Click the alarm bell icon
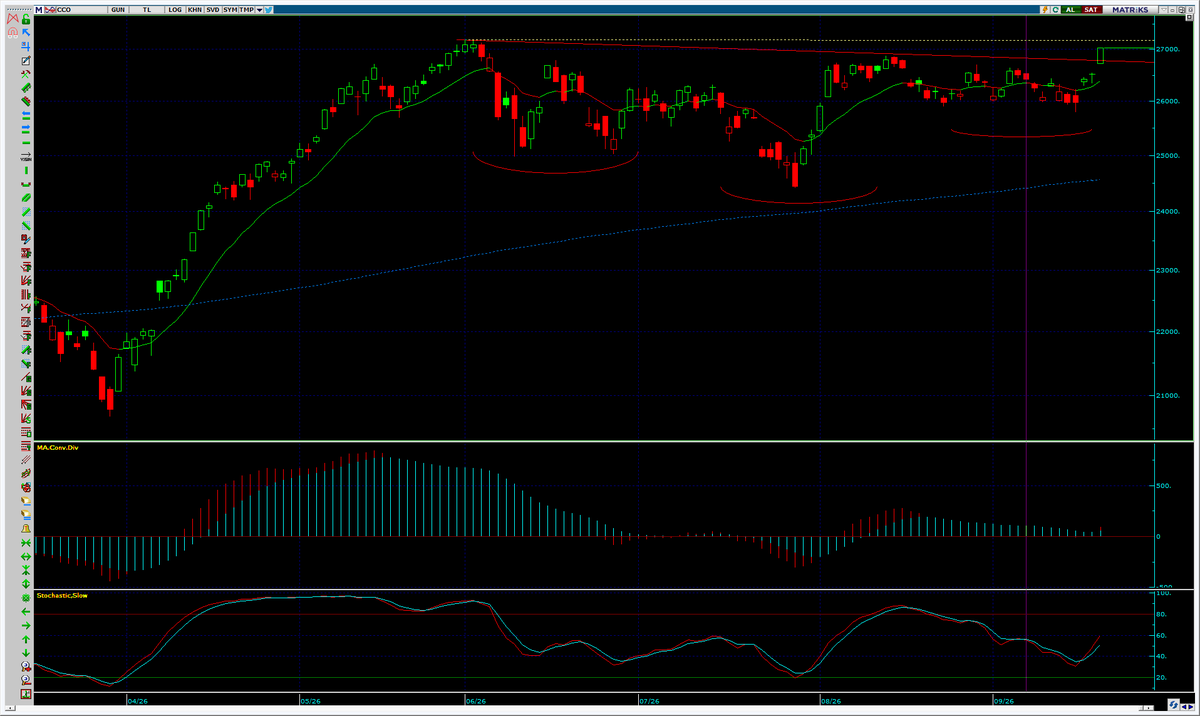Viewport: 1200px width, 716px height. [x=26, y=529]
